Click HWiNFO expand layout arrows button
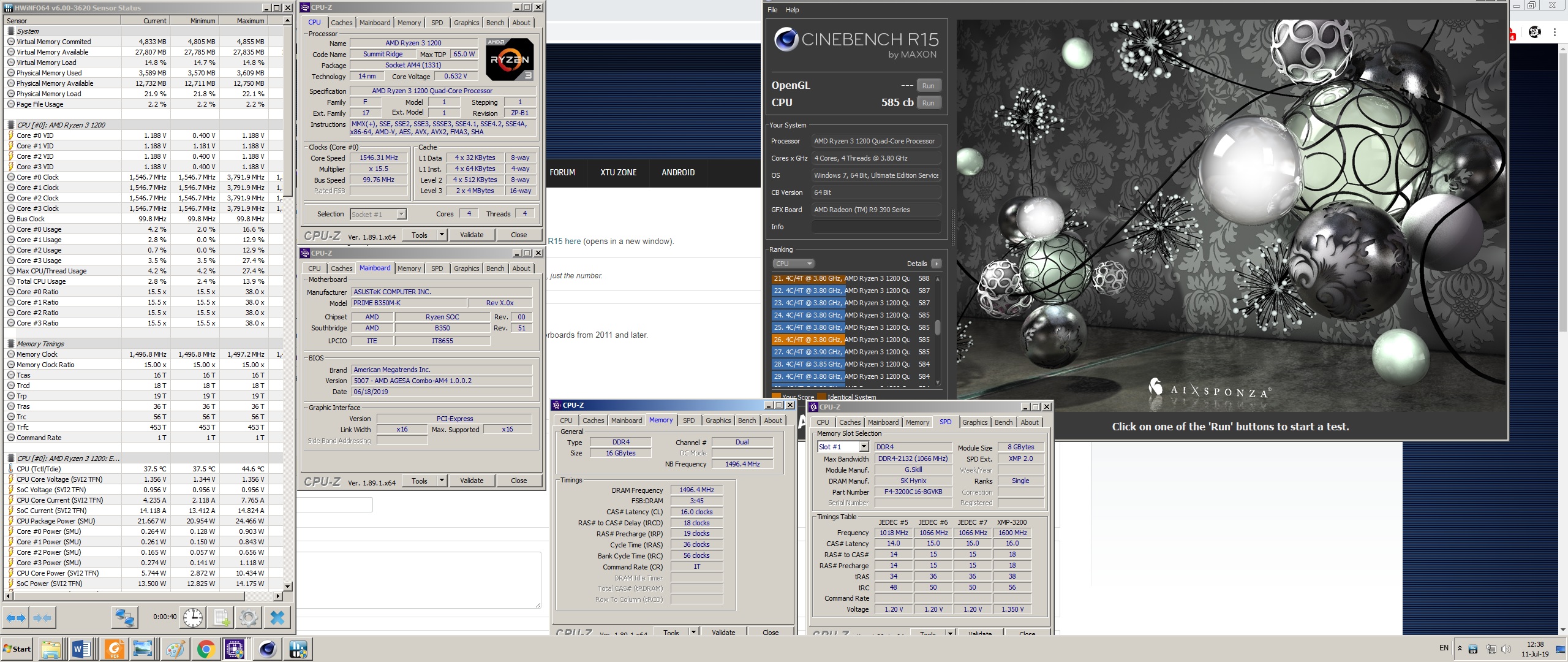Viewport: 1568px width, 662px height. pyautogui.click(x=17, y=618)
